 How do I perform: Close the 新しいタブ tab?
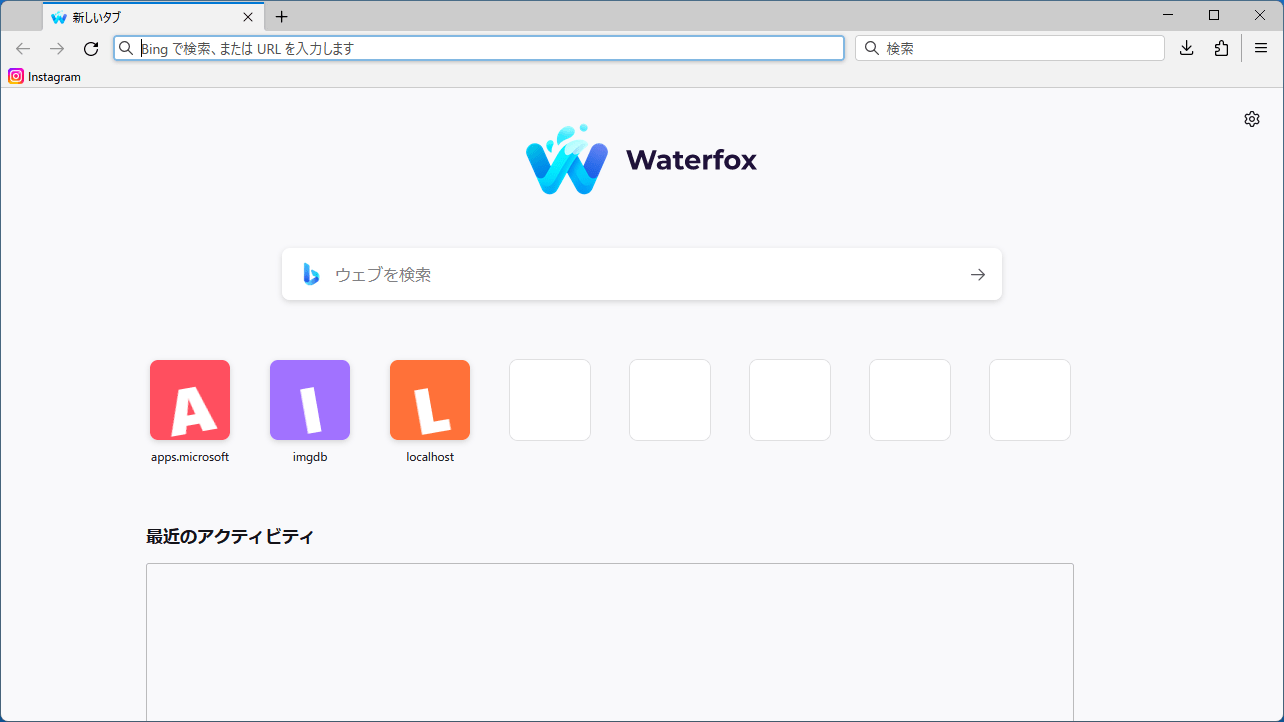[x=248, y=17]
